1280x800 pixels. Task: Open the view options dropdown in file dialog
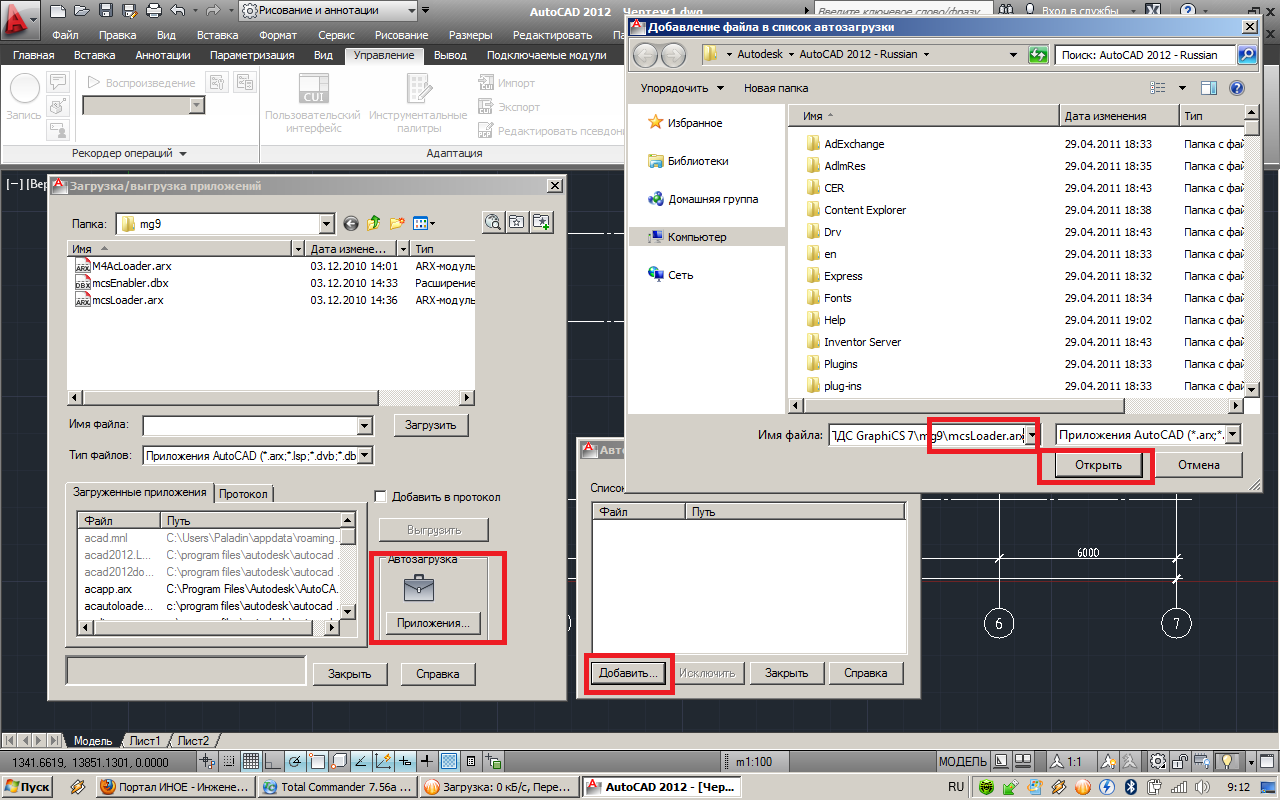(1181, 88)
